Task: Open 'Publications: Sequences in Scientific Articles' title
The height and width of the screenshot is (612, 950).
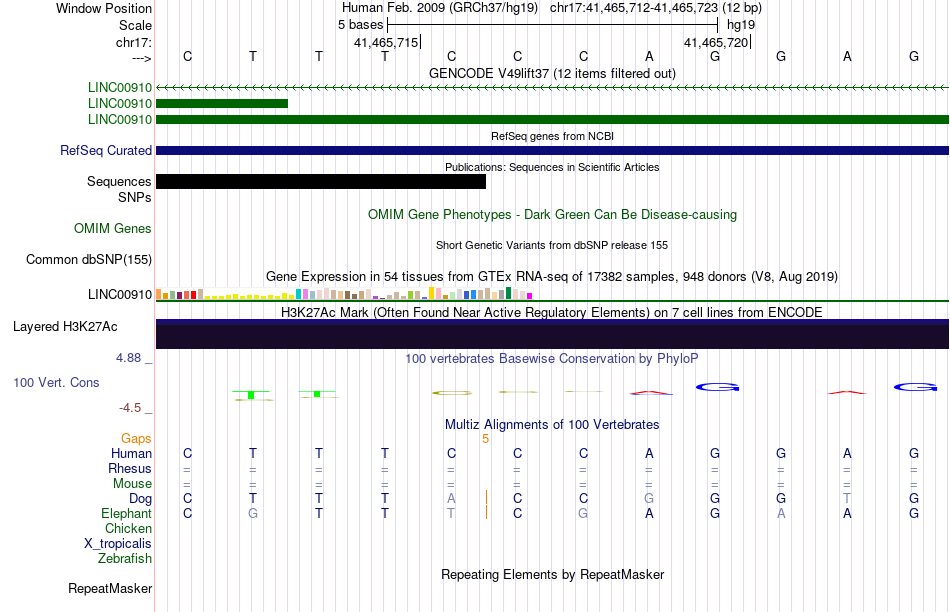Action: pos(552,167)
